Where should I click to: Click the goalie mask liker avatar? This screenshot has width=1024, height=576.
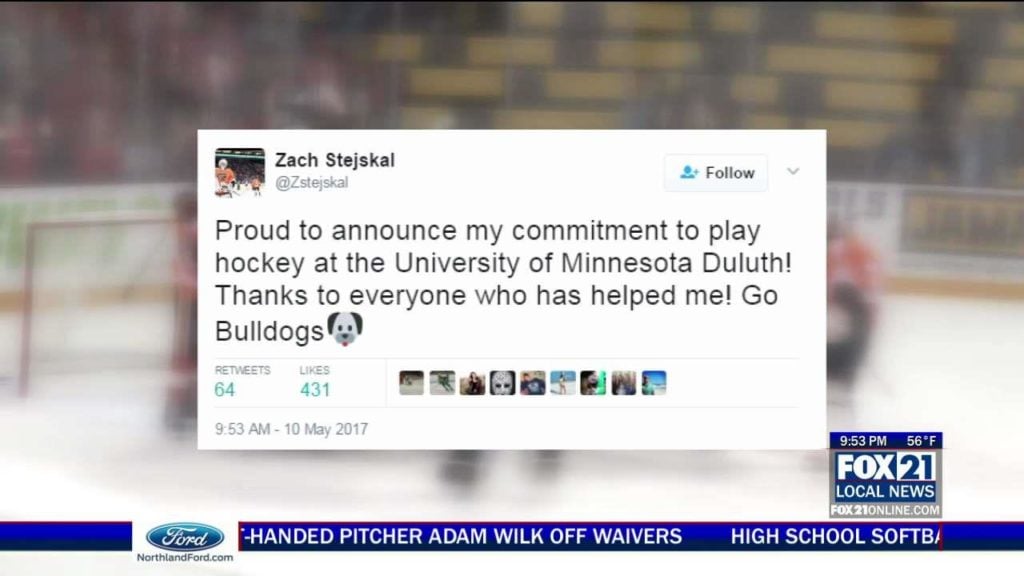(x=503, y=383)
